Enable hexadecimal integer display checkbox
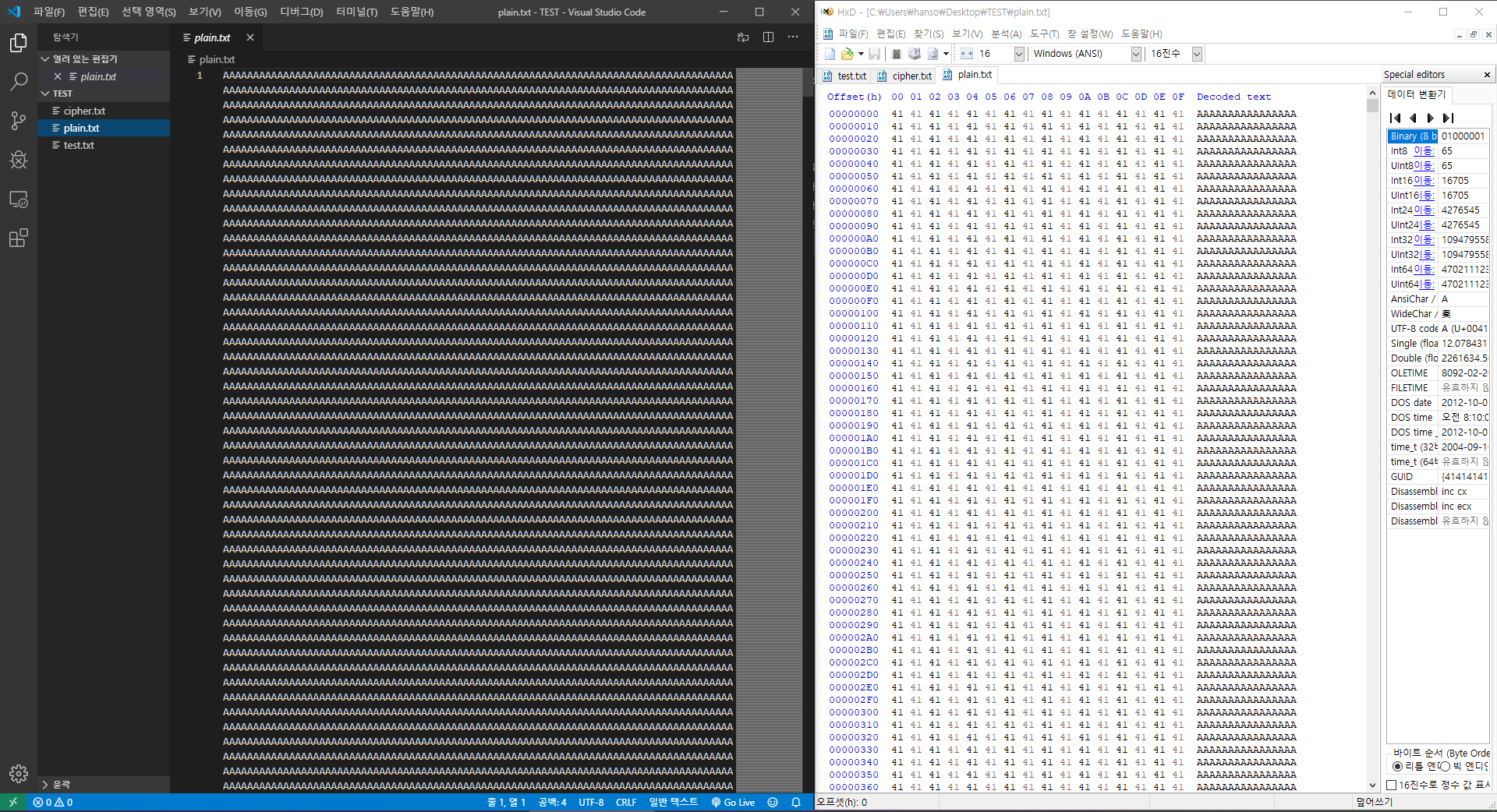The image size is (1497, 812). (x=1391, y=785)
